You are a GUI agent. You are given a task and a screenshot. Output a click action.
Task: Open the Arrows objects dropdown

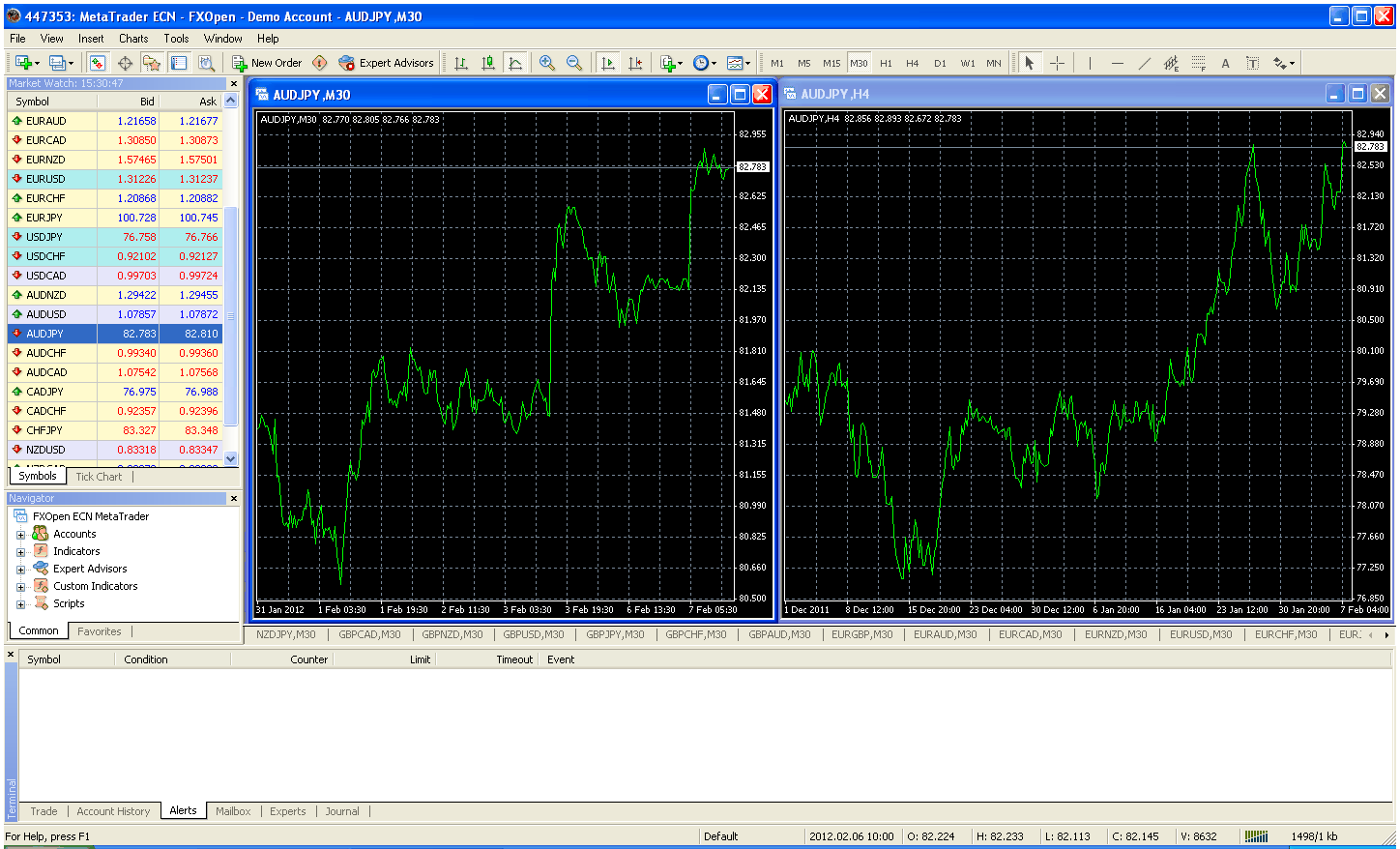coord(1283,63)
